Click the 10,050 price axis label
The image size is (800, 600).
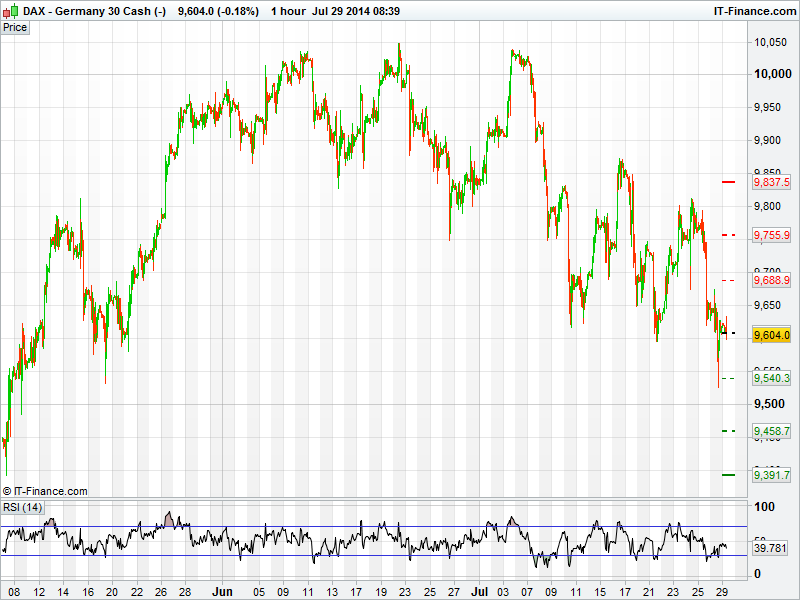(x=770, y=42)
